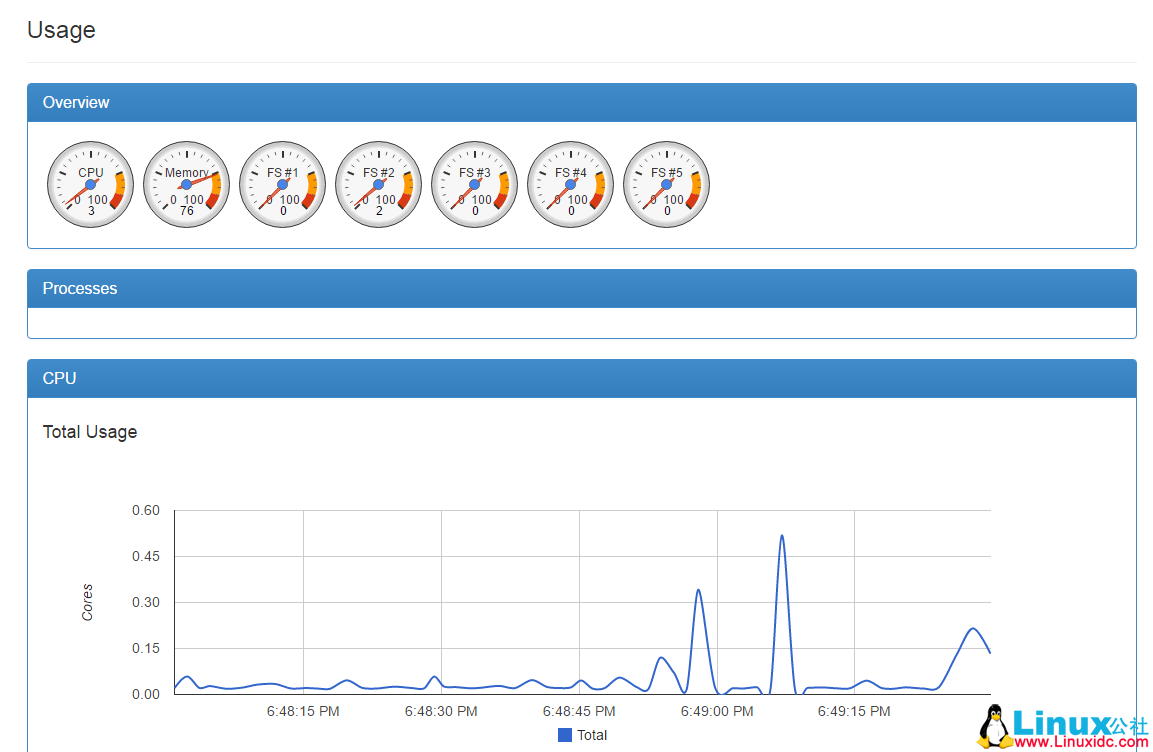Click the Cores y-axis label
This screenshot has height=752, width=1153.
88,603
